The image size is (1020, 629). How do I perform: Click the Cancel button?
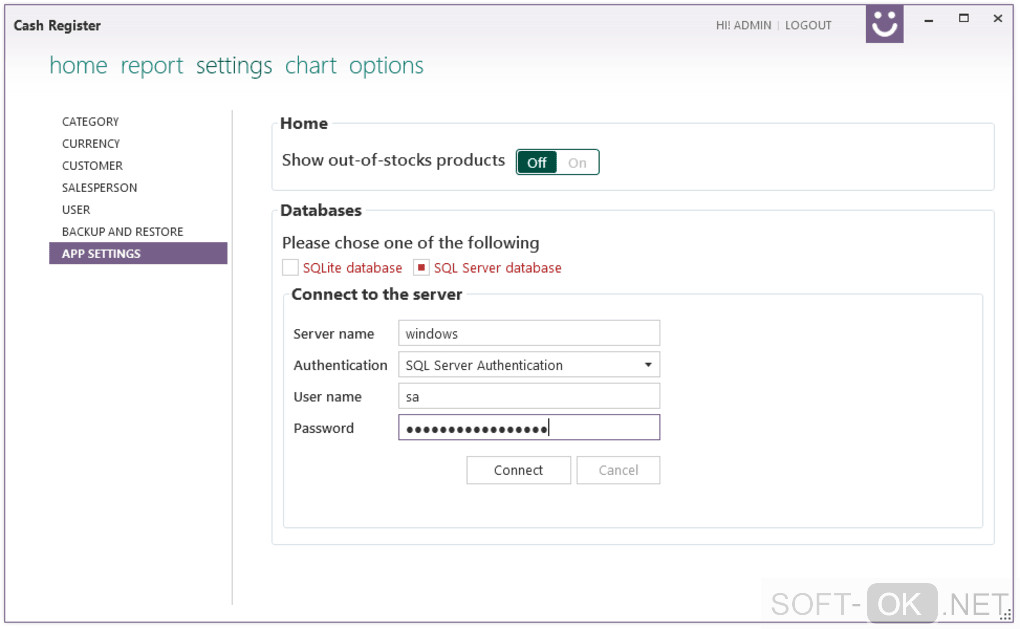618,470
